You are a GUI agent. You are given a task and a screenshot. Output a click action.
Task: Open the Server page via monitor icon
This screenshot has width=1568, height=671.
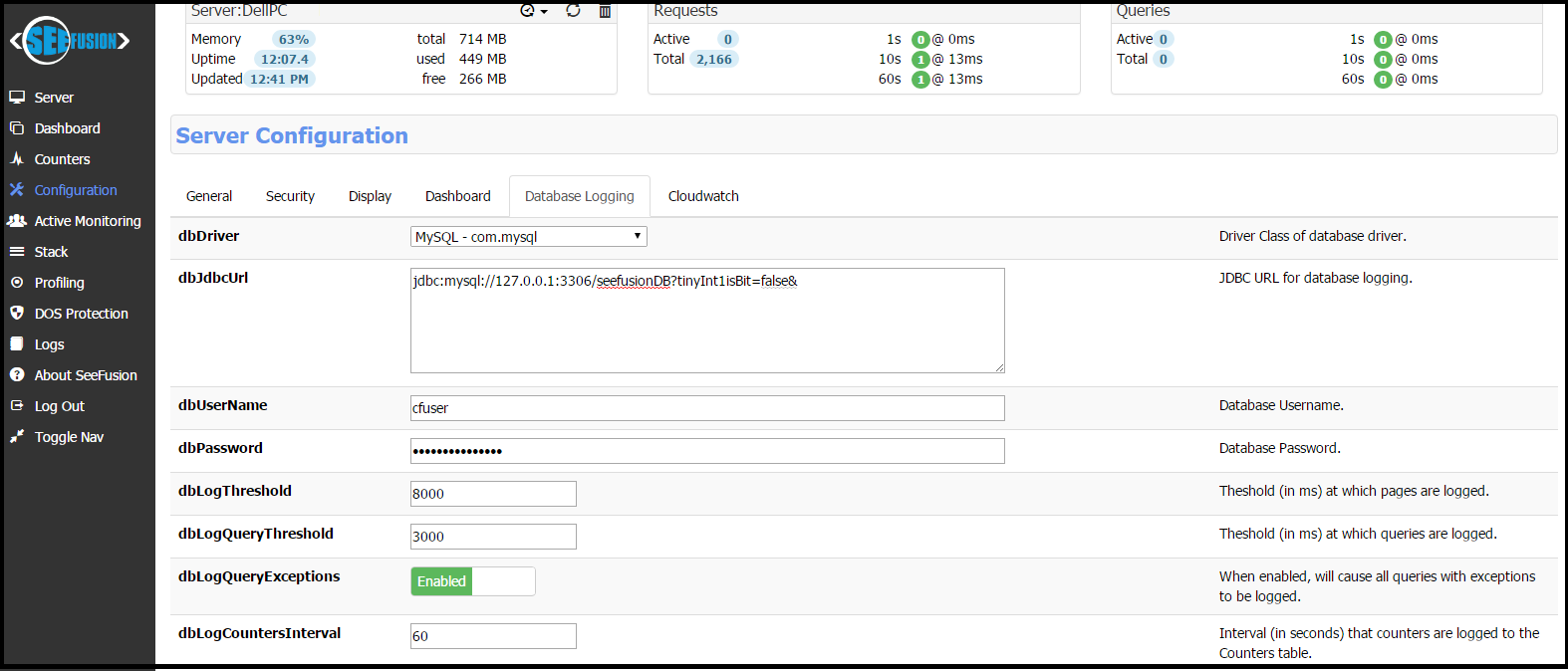tap(17, 98)
